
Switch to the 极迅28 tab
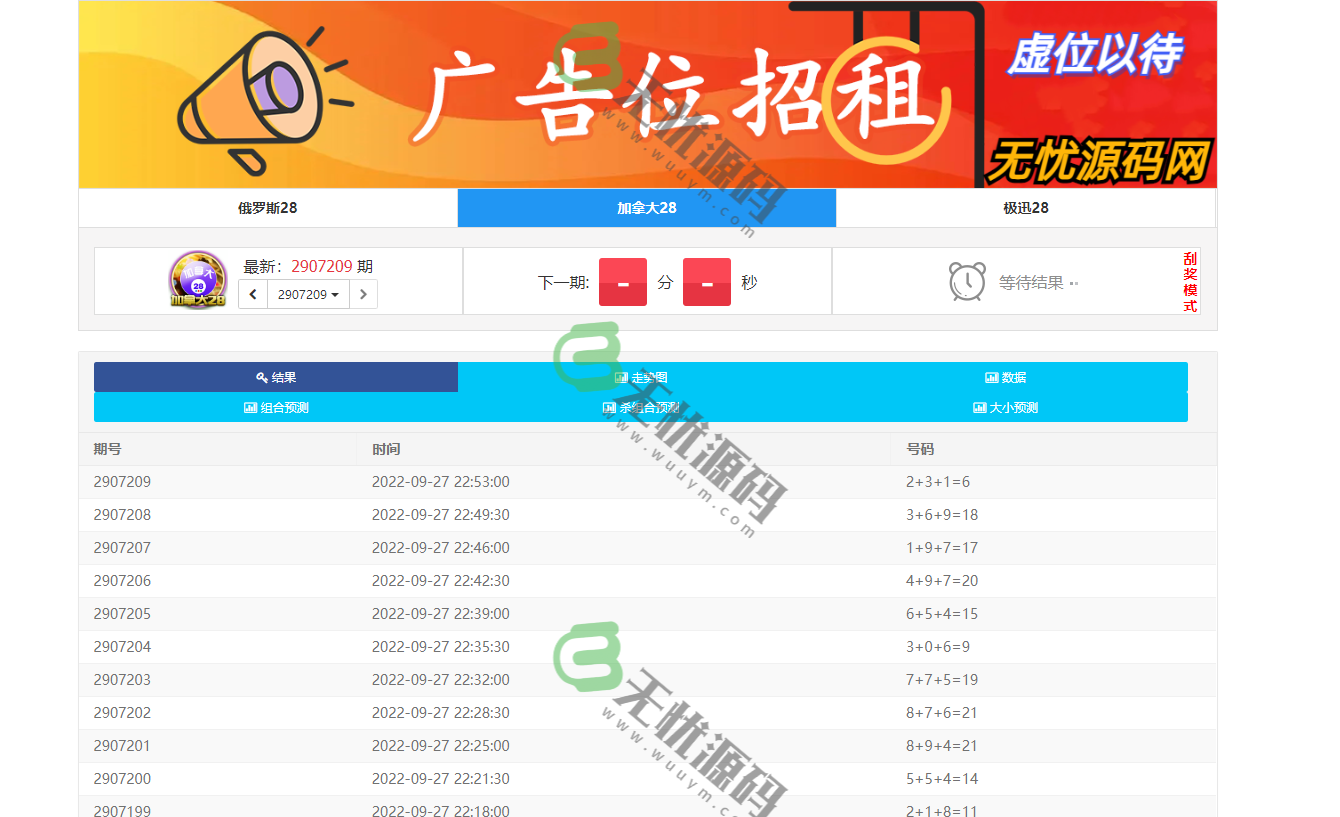(x=1025, y=208)
